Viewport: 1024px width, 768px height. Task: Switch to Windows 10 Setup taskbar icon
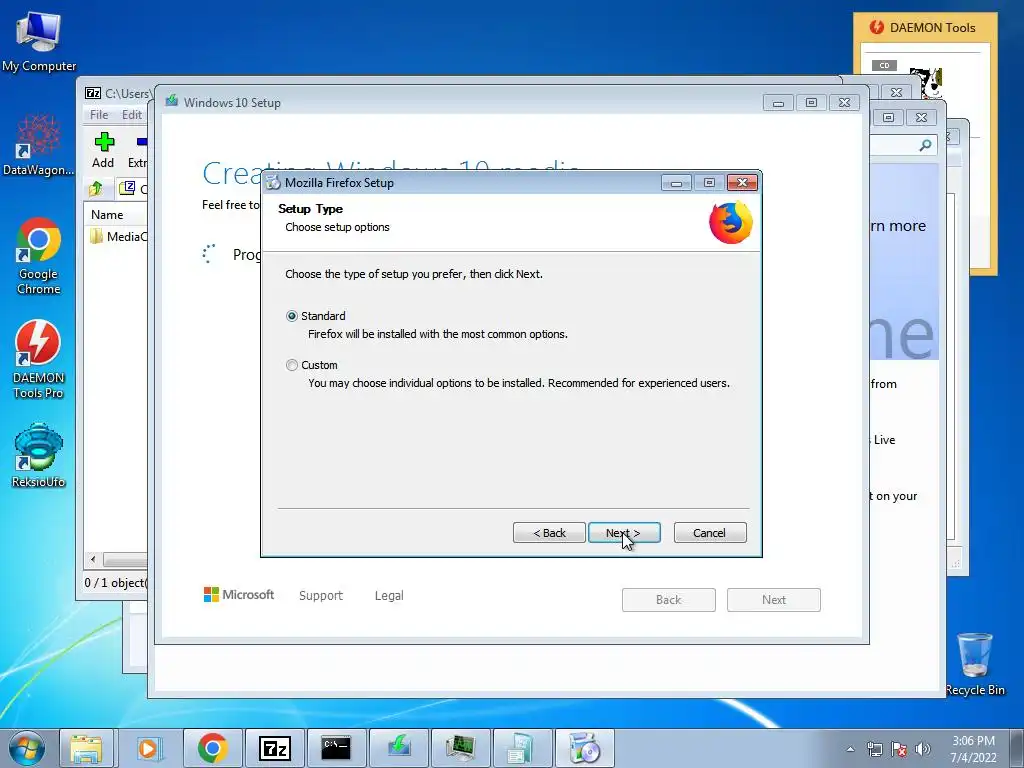click(398, 748)
